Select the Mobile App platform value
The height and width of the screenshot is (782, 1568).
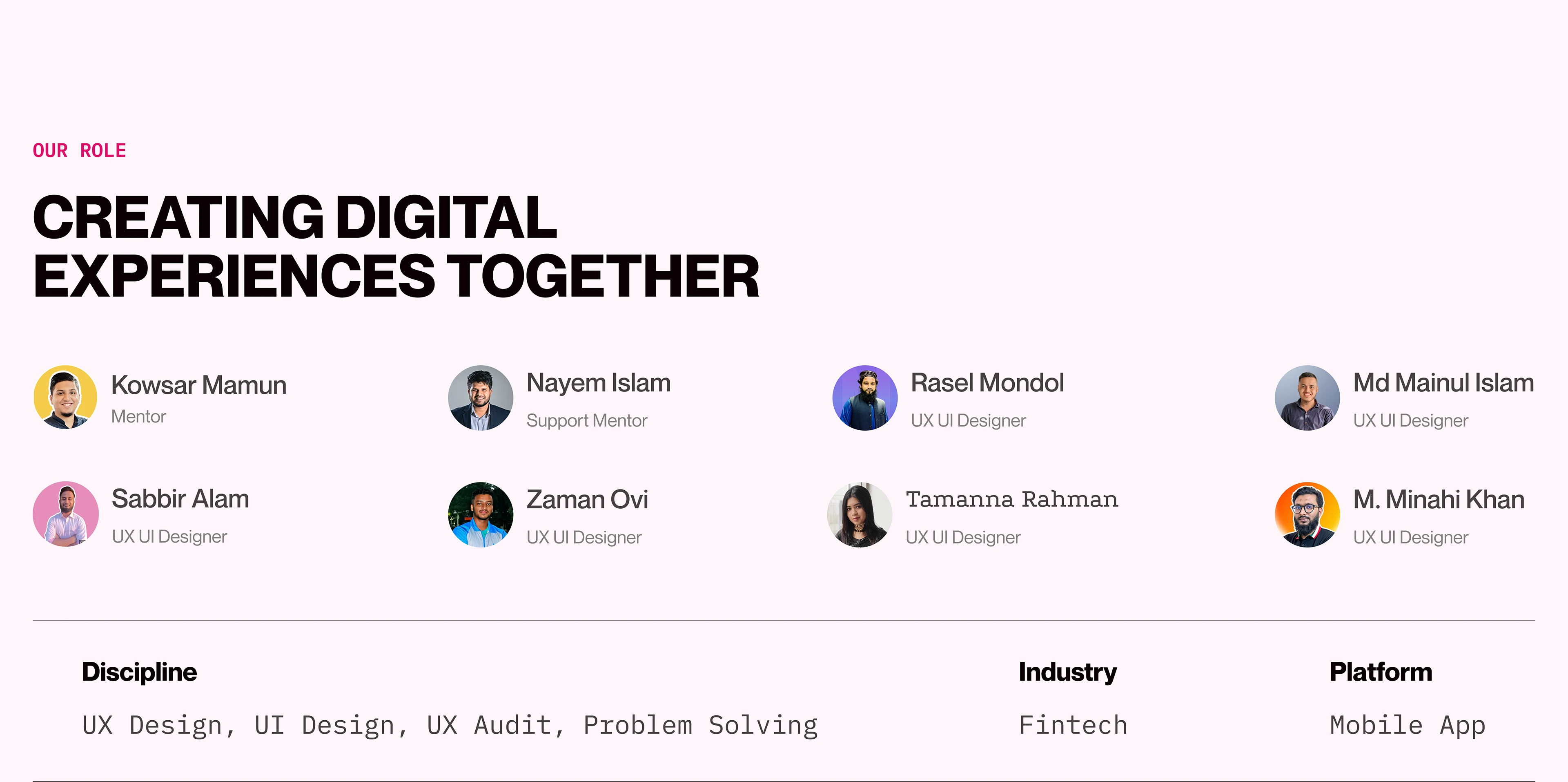pyautogui.click(x=1407, y=725)
